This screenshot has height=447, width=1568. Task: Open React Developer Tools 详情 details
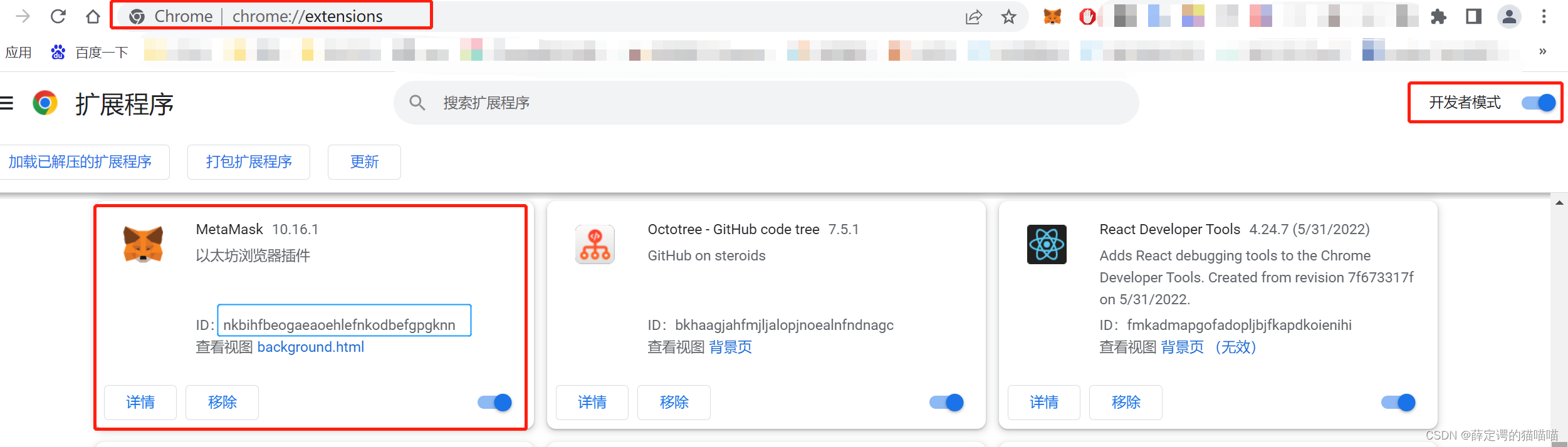point(1044,402)
